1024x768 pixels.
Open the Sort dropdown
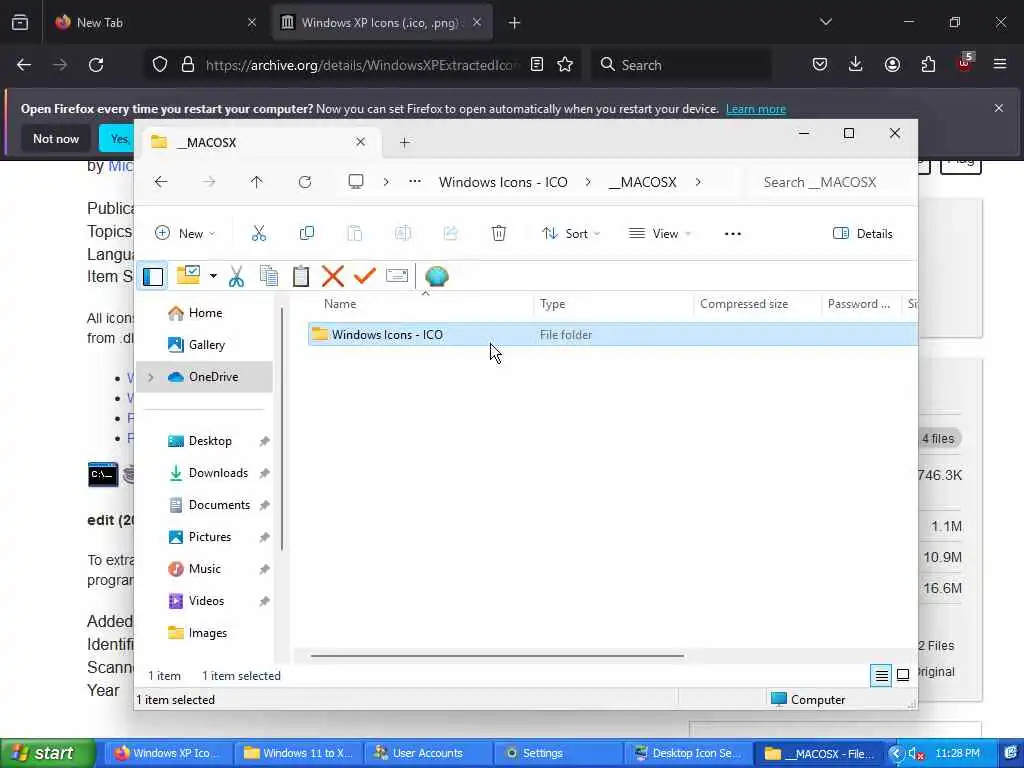click(571, 233)
